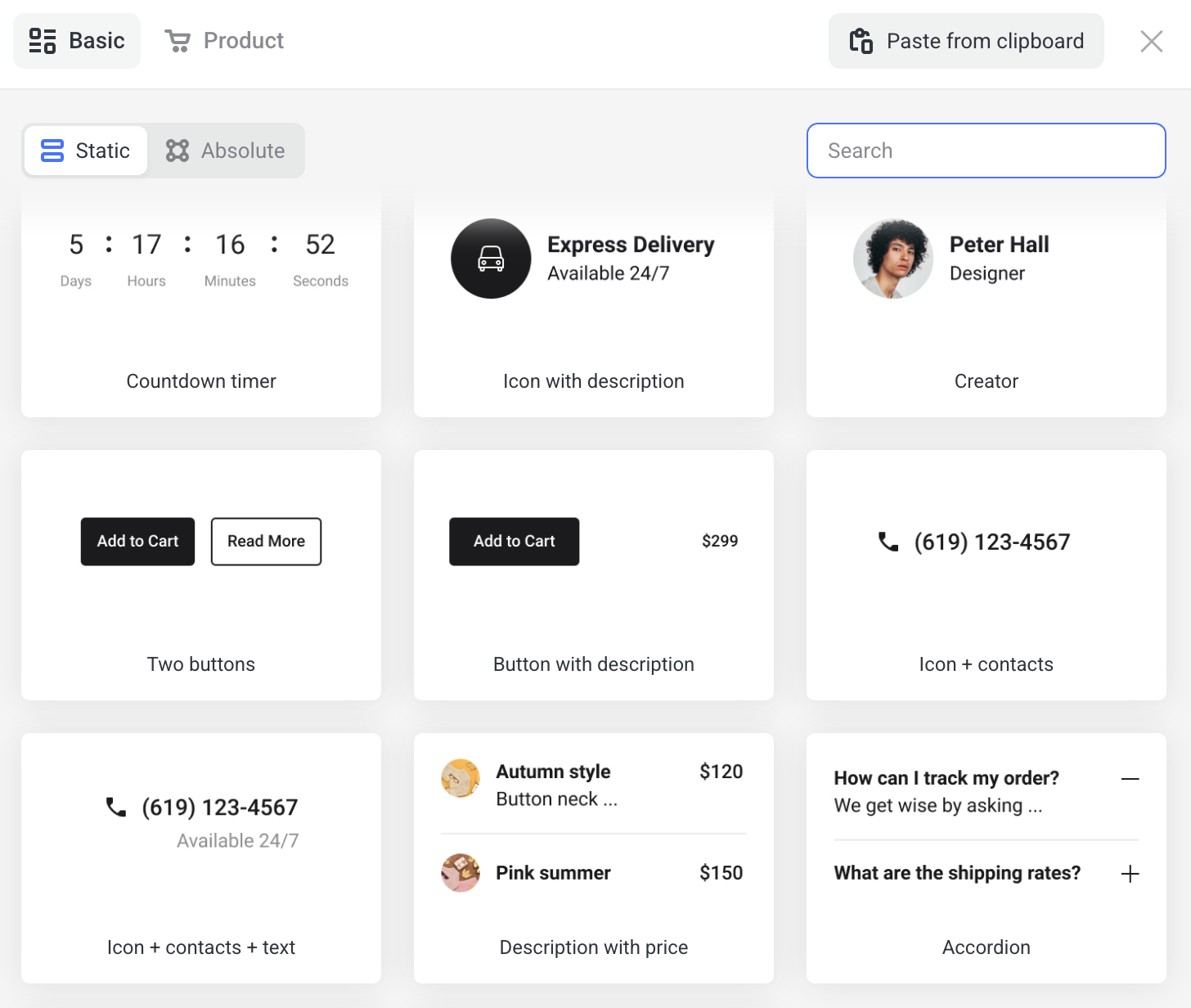Click the Pink summer product thumbnail
Viewport: 1191px width, 1008px height.
(461, 873)
